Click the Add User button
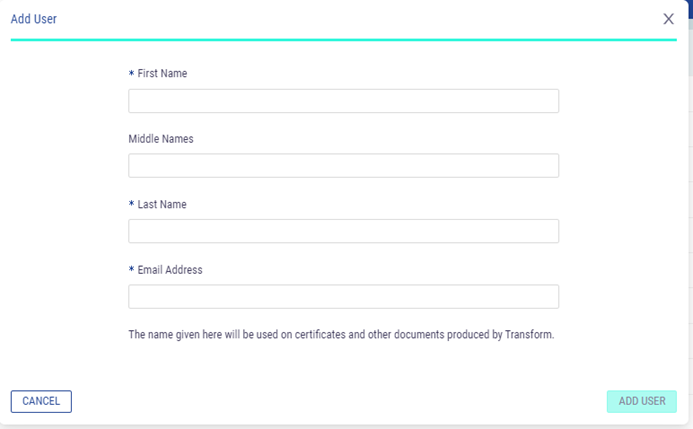Viewport: 693px width, 429px height. (x=641, y=401)
